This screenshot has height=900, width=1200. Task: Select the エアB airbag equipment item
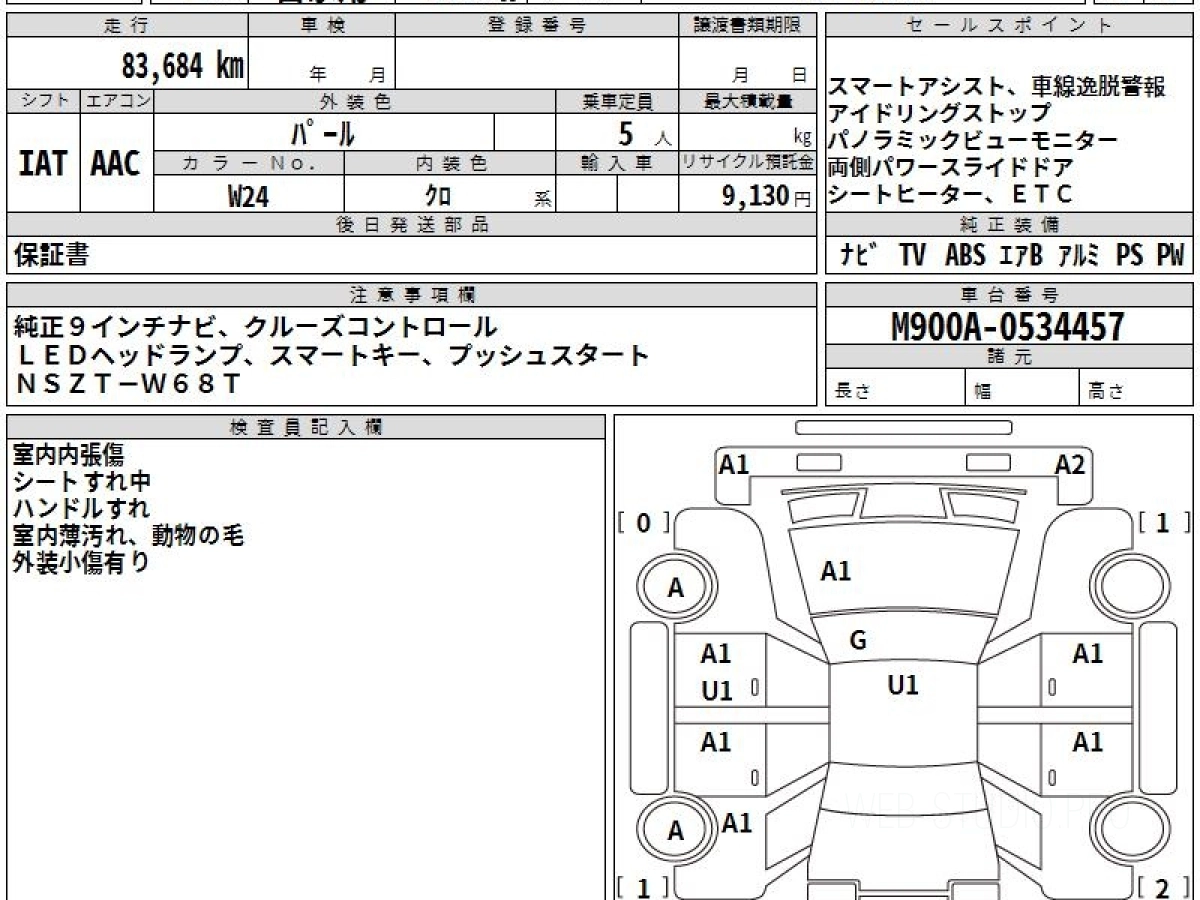point(1021,256)
